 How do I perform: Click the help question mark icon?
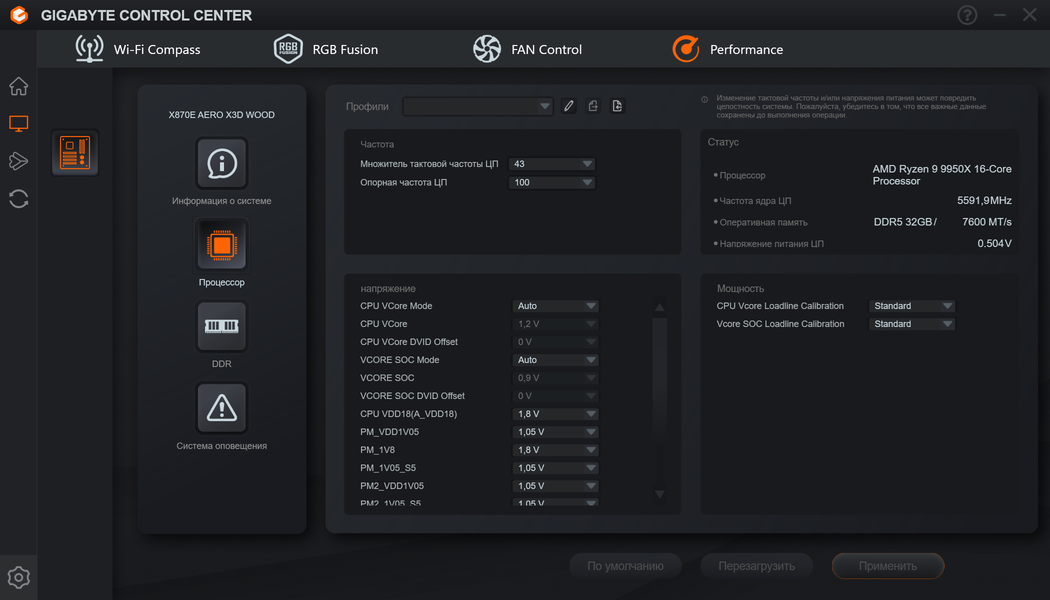coord(967,15)
